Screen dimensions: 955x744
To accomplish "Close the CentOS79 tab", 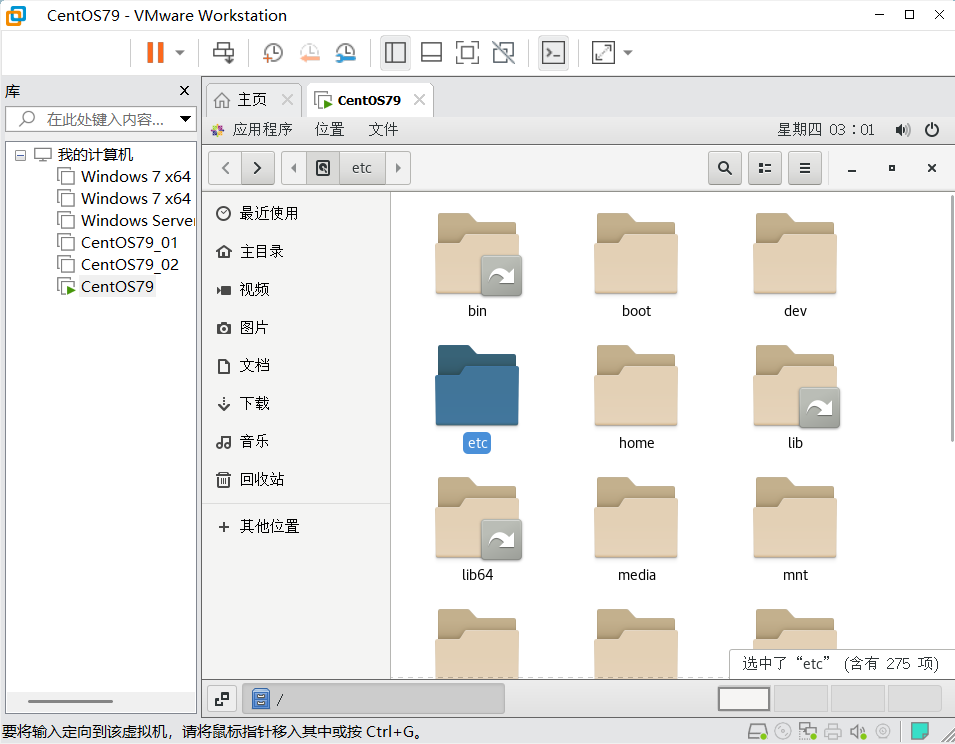I will coord(420,100).
